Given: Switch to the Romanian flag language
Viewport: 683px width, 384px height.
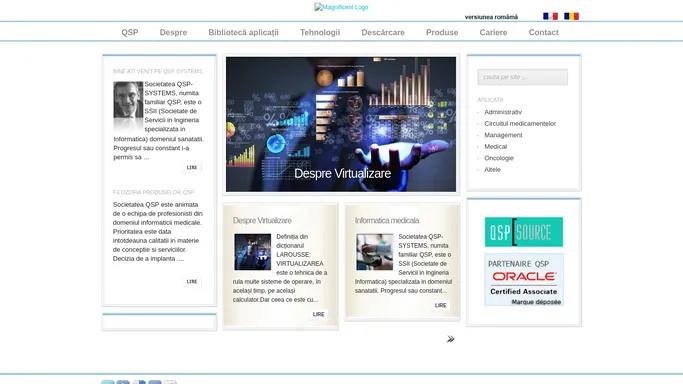Looking at the screenshot, I should (571, 16).
